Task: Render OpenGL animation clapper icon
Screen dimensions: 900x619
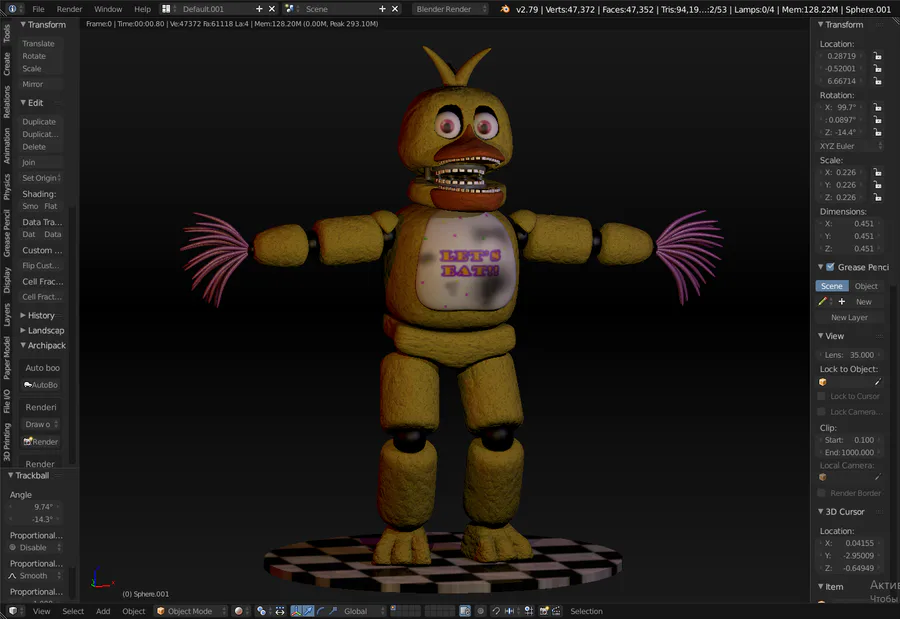Action: coord(556,611)
